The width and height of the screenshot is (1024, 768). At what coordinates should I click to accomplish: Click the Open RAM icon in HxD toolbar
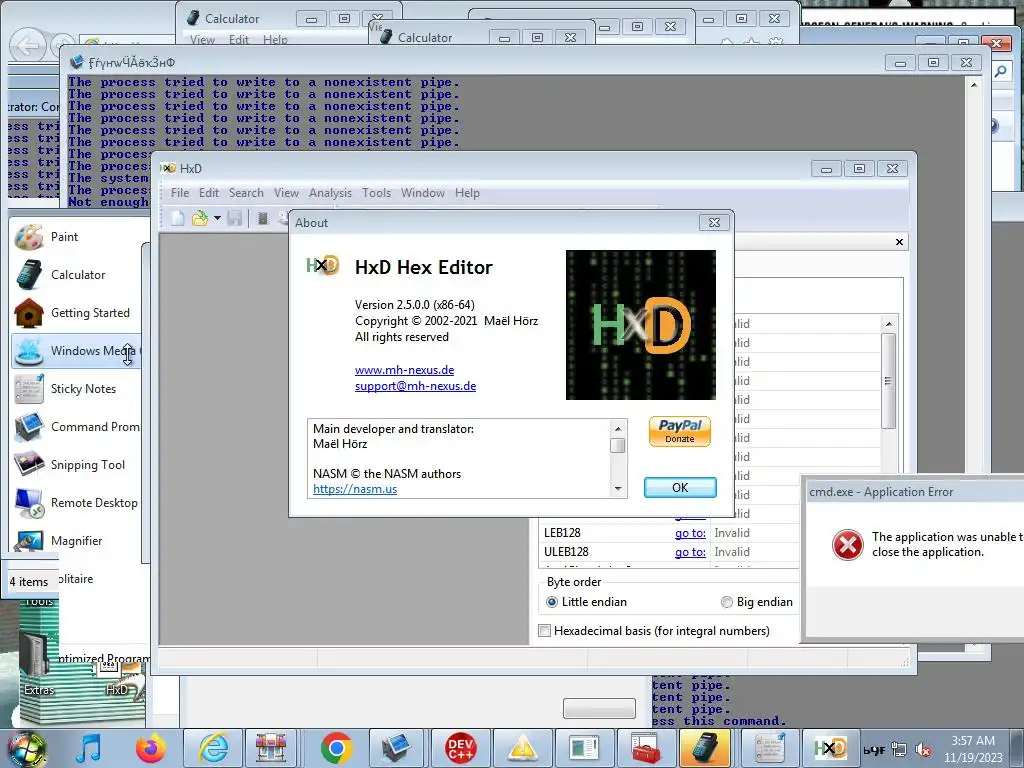[263, 218]
